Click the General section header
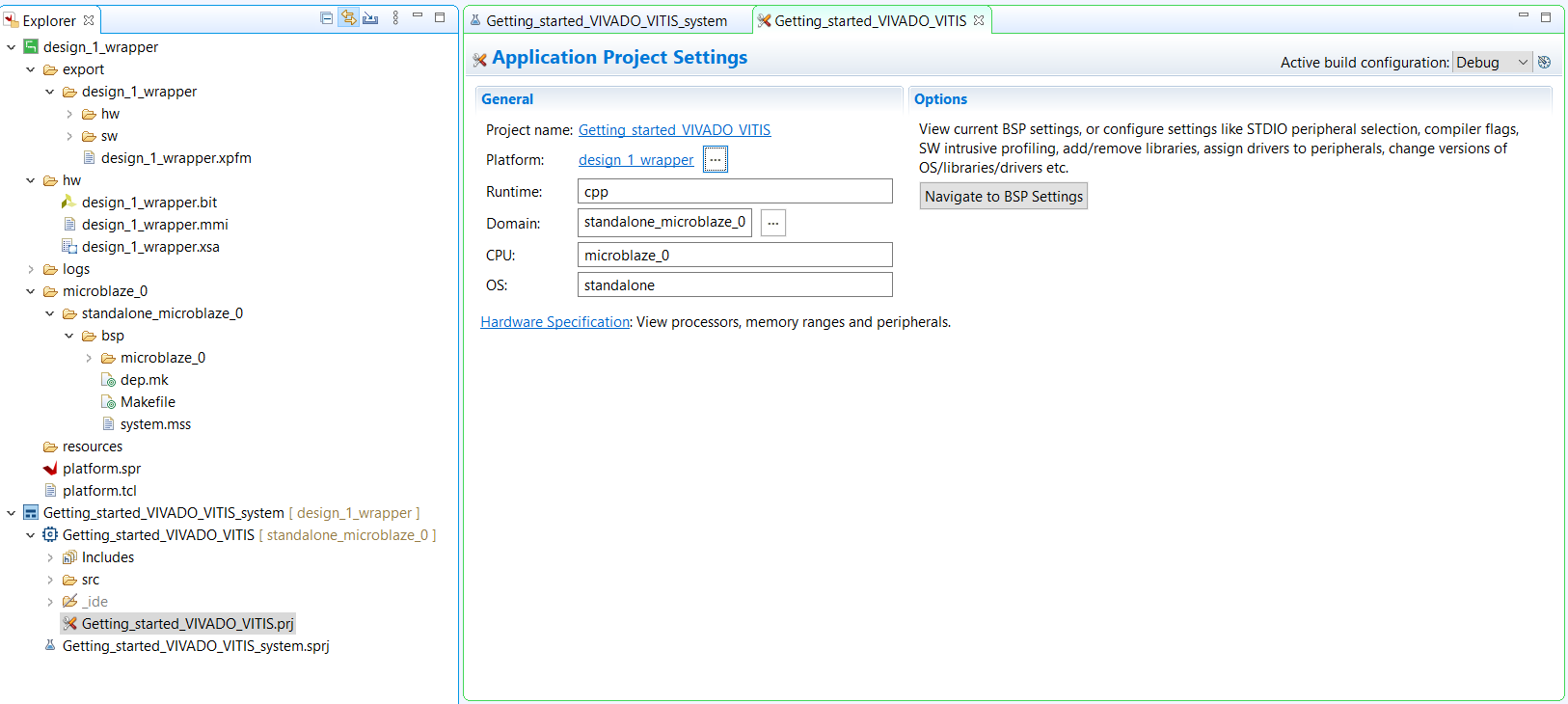 click(507, 99)
